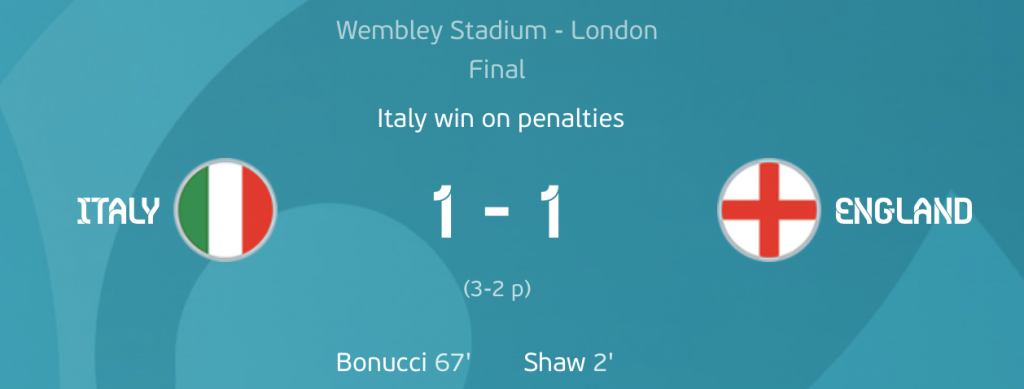Click the dash between the two scores
The image size is (1024, 389).
click(x=497, y=212)
